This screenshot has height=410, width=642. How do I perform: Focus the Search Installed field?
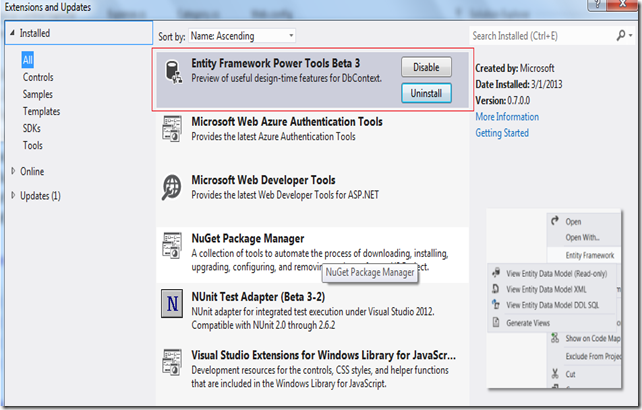(x=542, y=36)
